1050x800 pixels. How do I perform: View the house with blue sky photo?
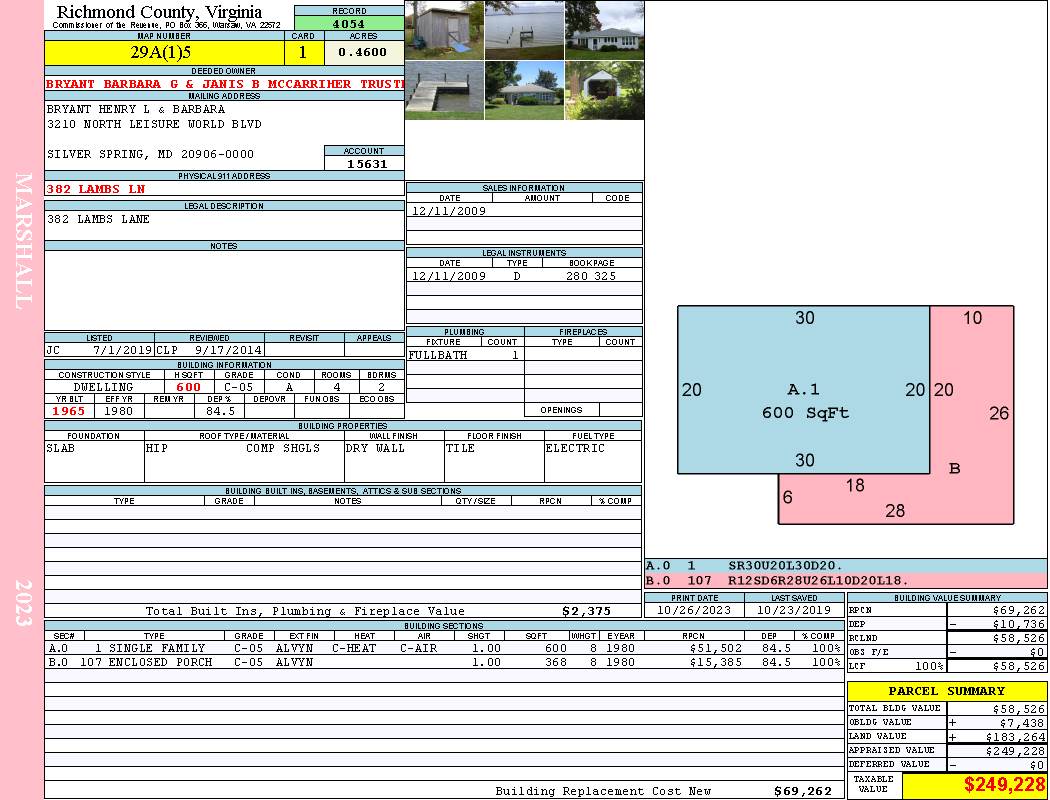pos(524,90)
